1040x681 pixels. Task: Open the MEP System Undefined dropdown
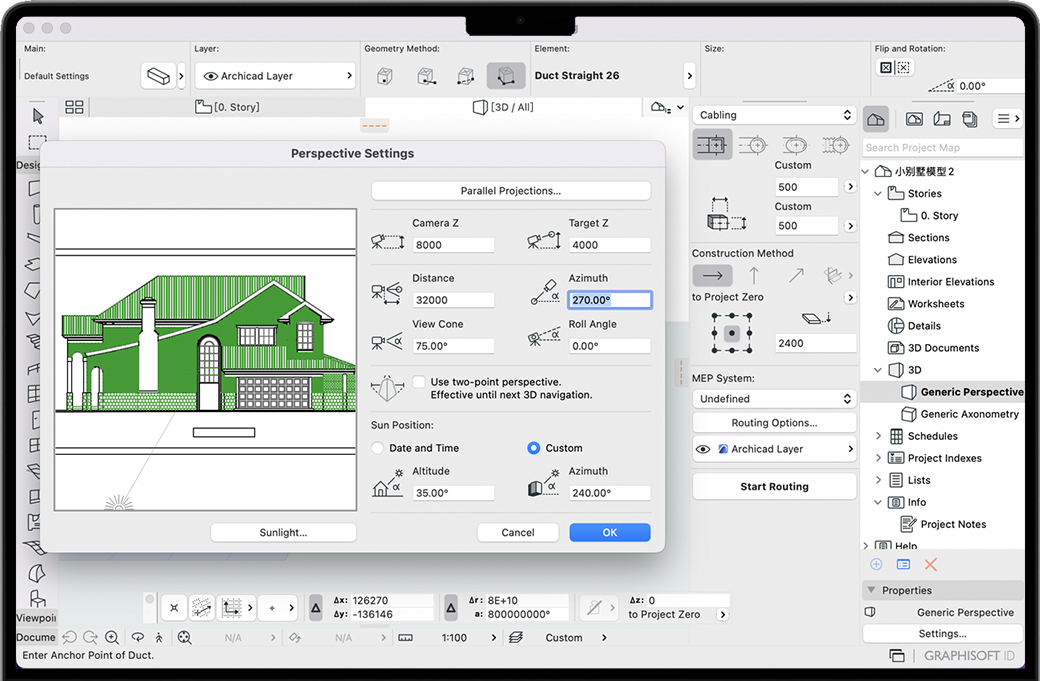(x=774, y=398)
